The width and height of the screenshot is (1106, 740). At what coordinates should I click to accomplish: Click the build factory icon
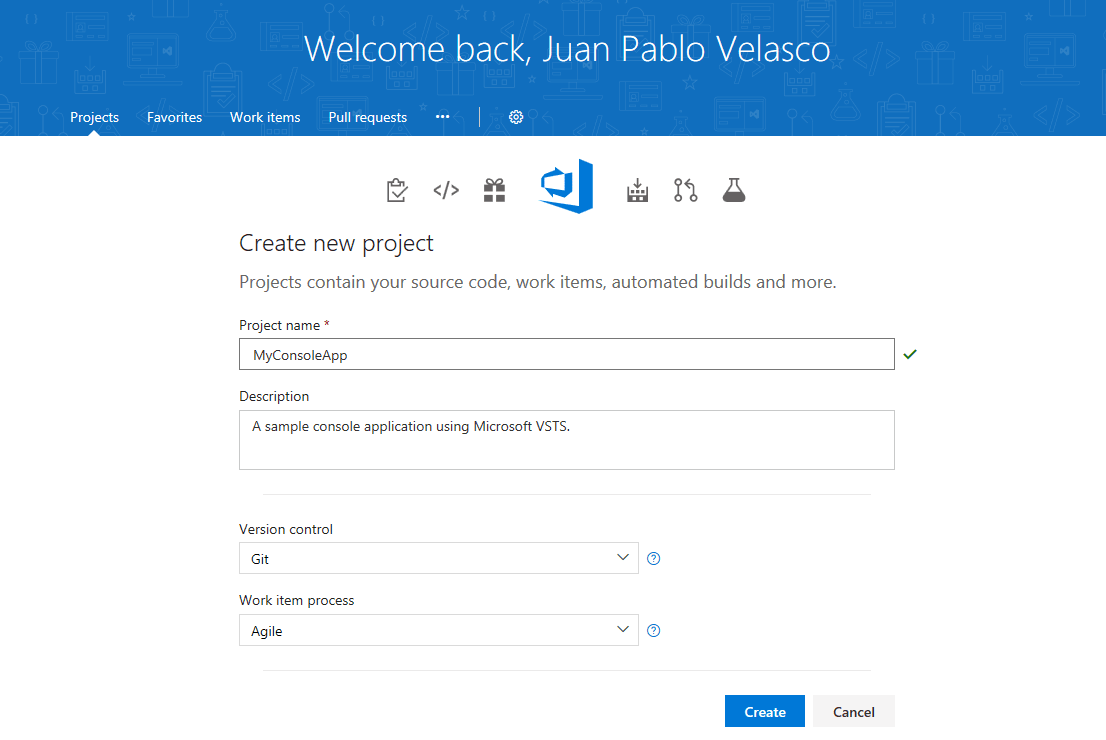[x=638, y=190]
